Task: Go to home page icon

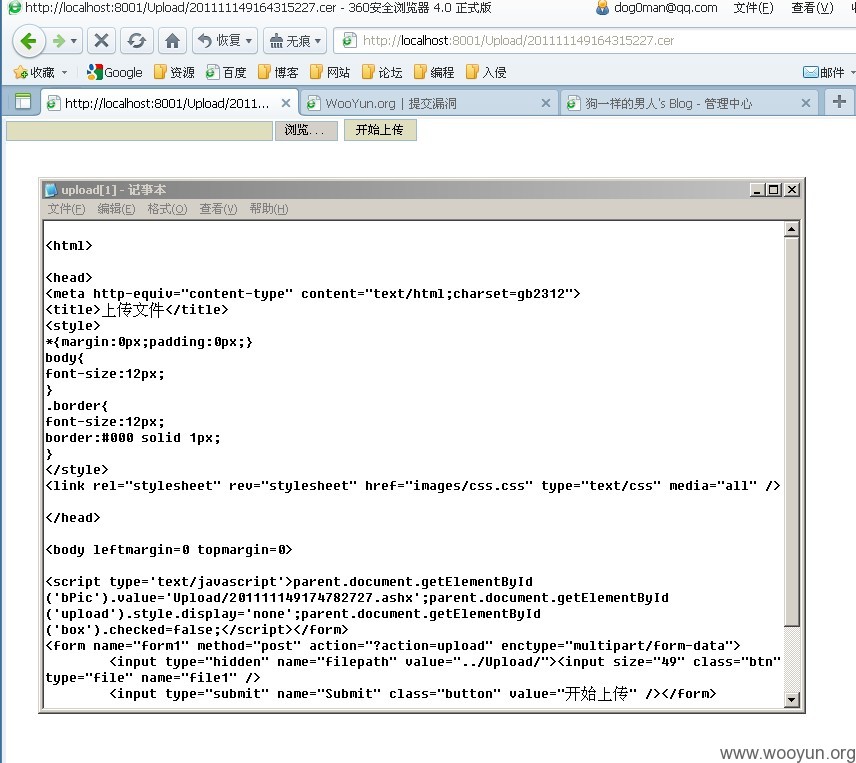Action: (x=173, y=41)
